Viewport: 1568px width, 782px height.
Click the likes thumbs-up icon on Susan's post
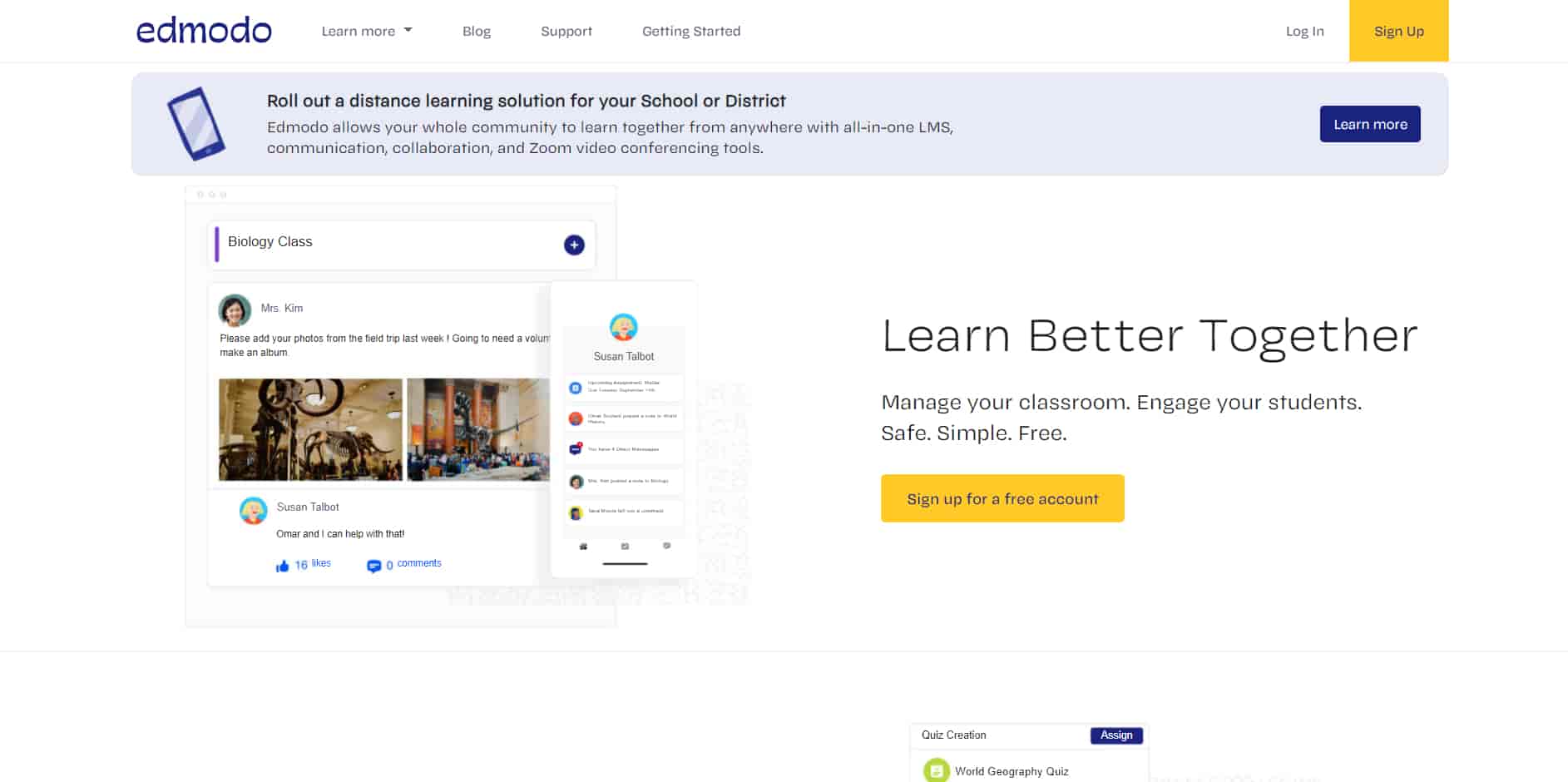(x=284, y=565)
